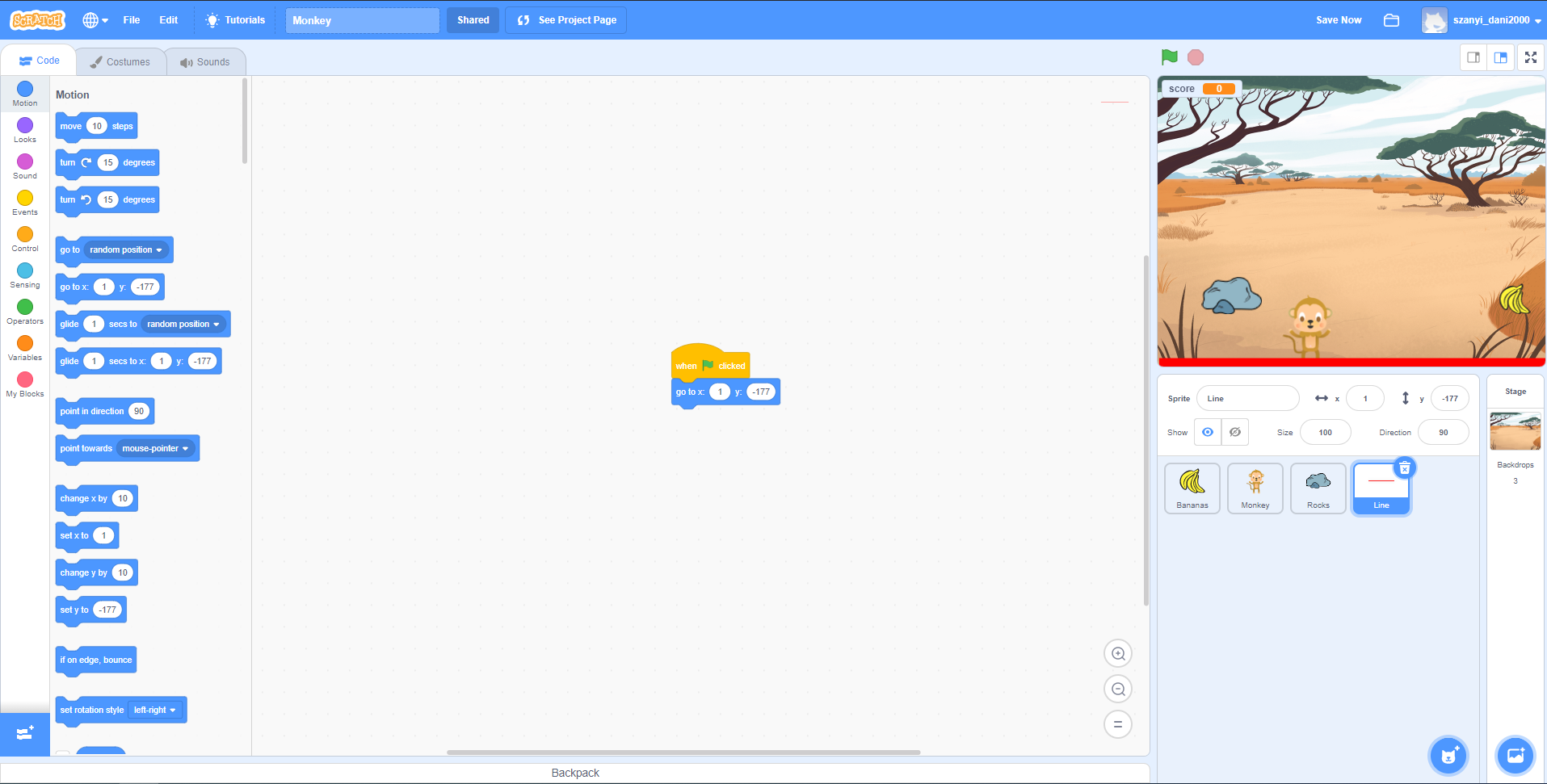Click Save Now
Viewport: 1547px width, 784px height.
pos(1339,20)
